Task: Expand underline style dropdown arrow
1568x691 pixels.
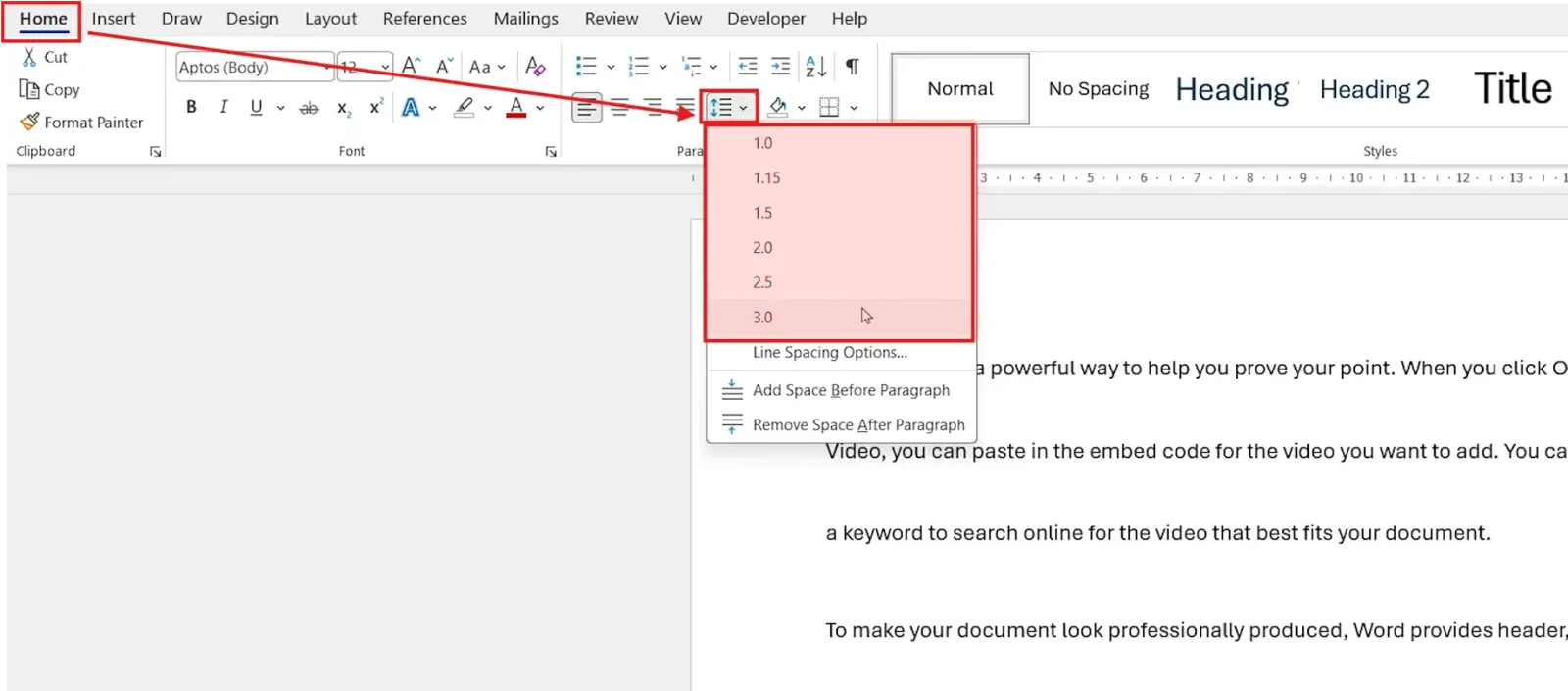Action: point(280,108)
